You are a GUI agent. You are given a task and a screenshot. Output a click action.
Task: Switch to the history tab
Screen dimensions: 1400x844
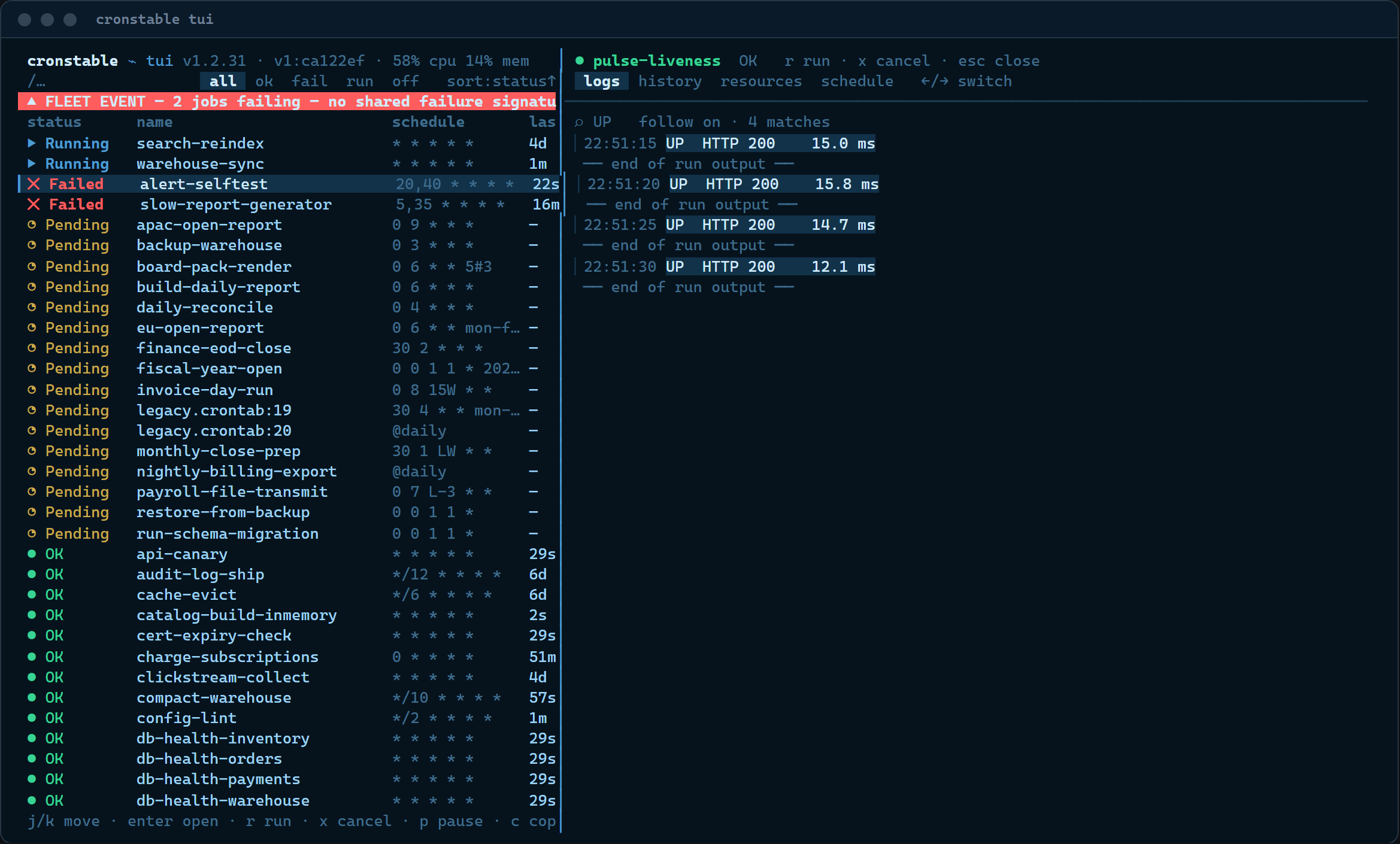(x=669, y=81)
